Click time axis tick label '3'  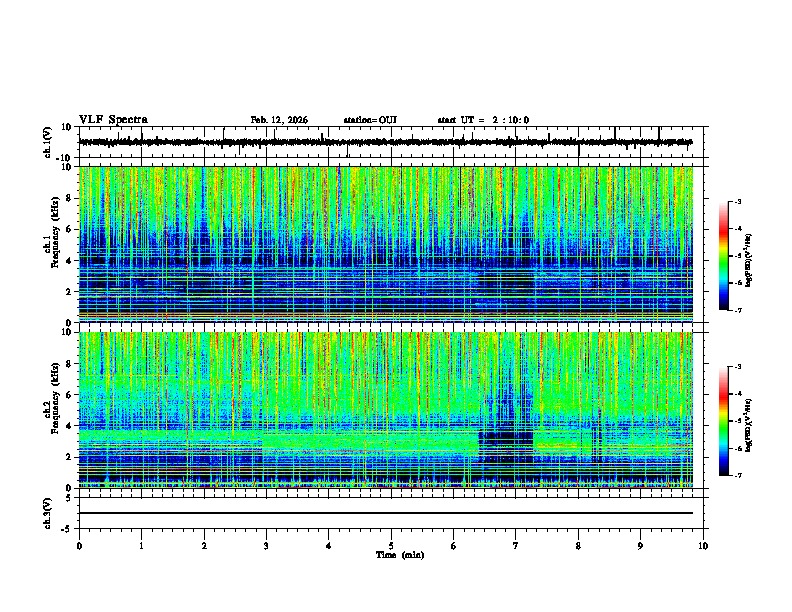coord(266,546)
